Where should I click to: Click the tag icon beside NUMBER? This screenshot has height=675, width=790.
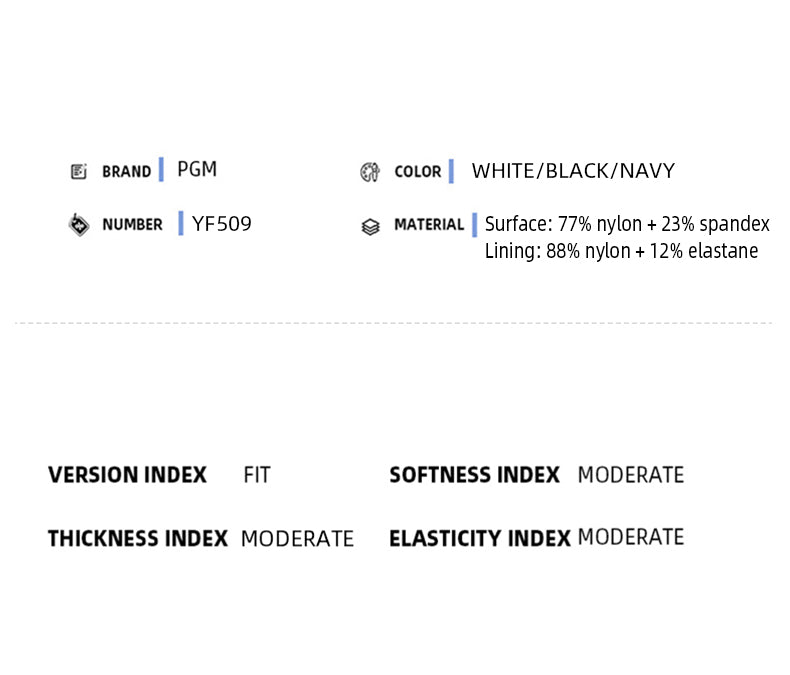[x=79, y=225]
